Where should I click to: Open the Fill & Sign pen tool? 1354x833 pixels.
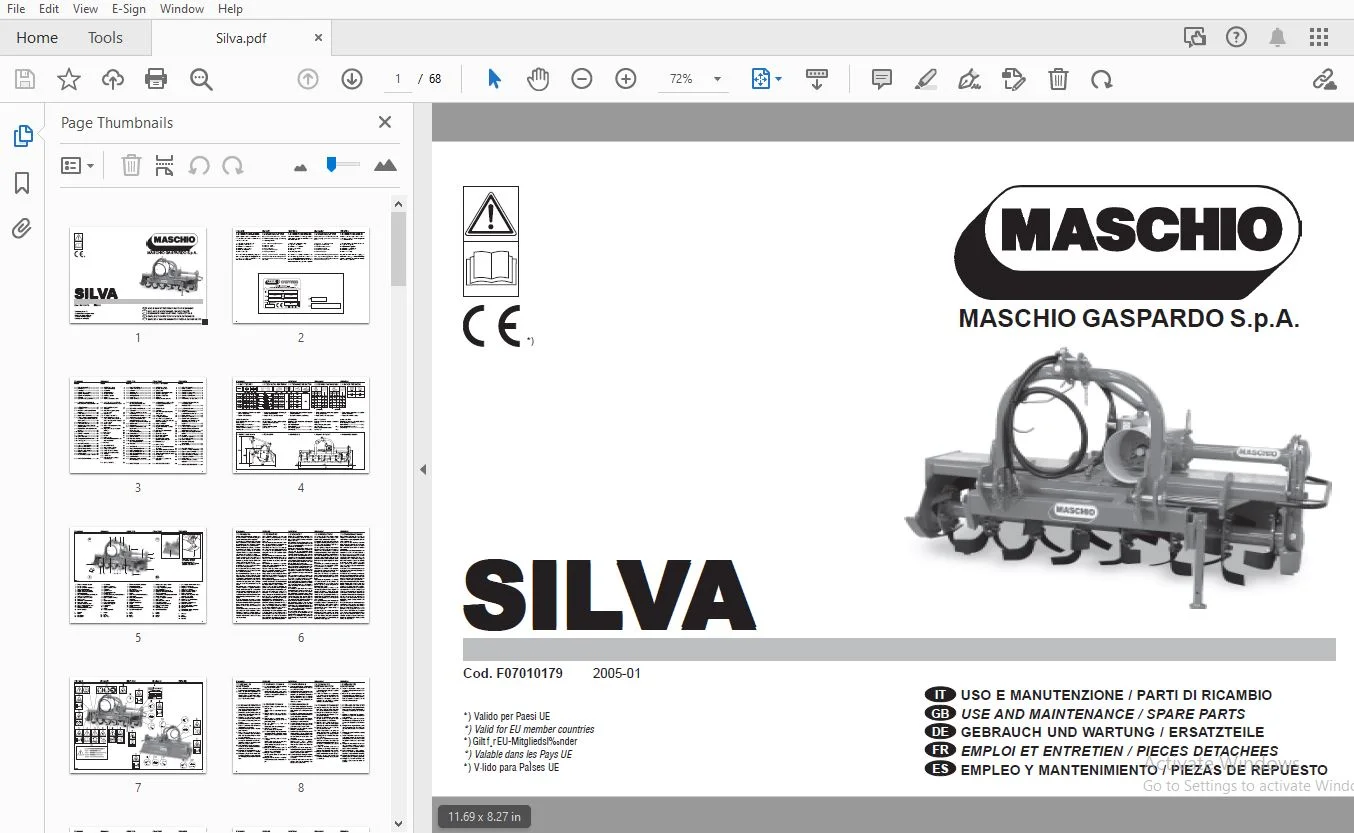coord(969,79)
